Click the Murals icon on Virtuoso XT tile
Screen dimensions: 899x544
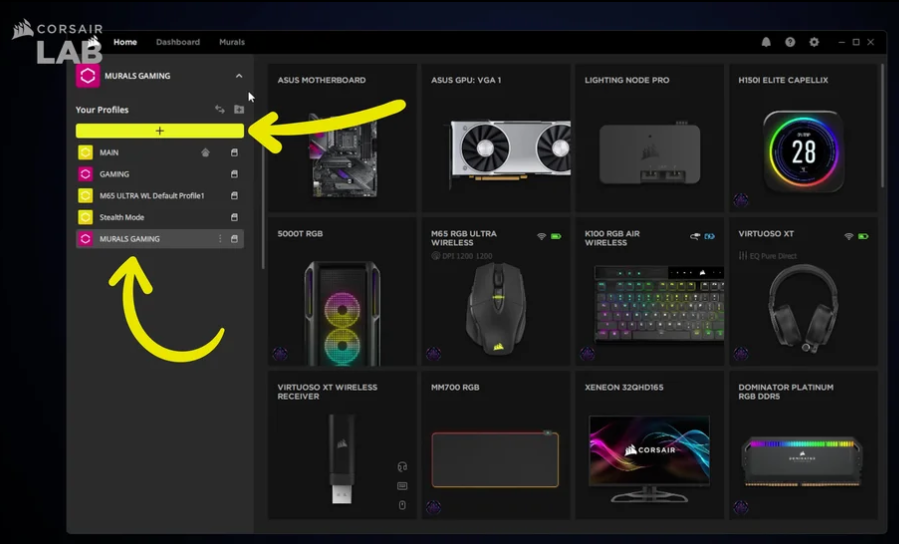[x=741, y=354]
